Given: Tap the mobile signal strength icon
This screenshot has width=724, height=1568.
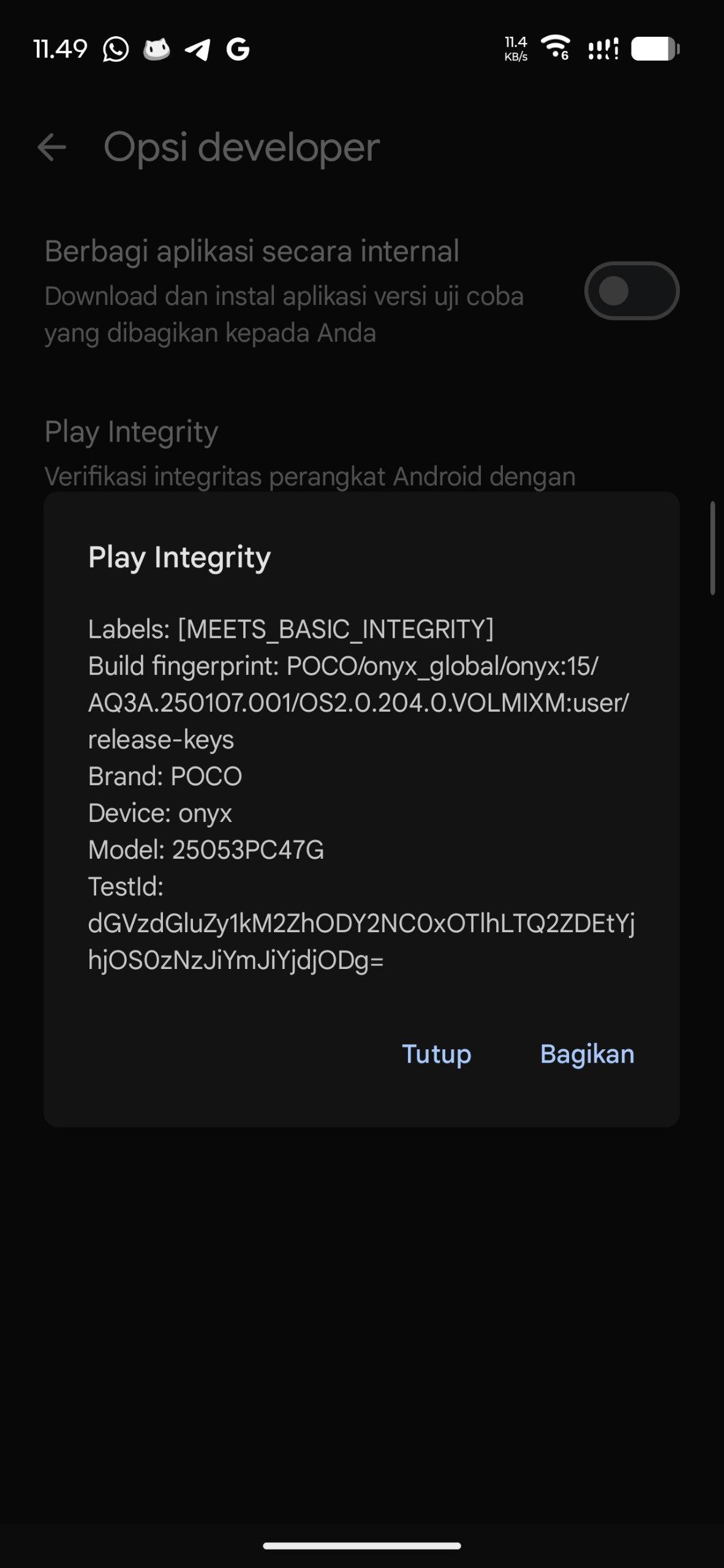Looking at the screenshot, I should point(603,49).
